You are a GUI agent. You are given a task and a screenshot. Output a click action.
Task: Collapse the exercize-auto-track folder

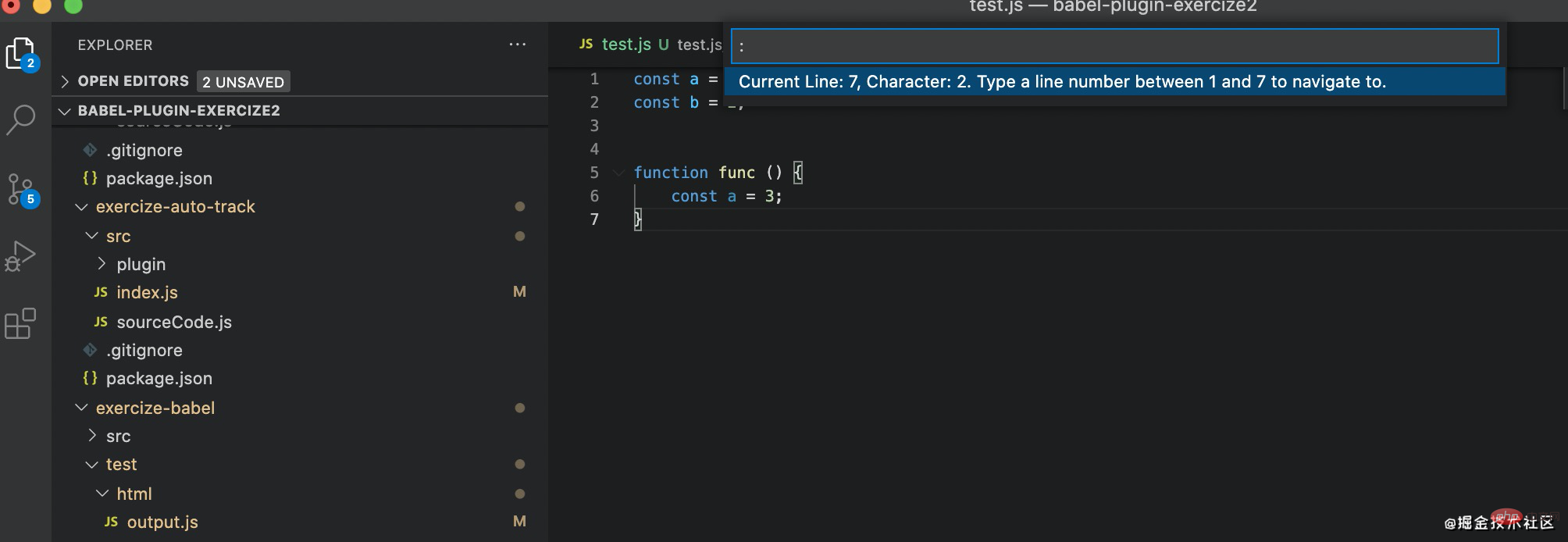[81, 207]
